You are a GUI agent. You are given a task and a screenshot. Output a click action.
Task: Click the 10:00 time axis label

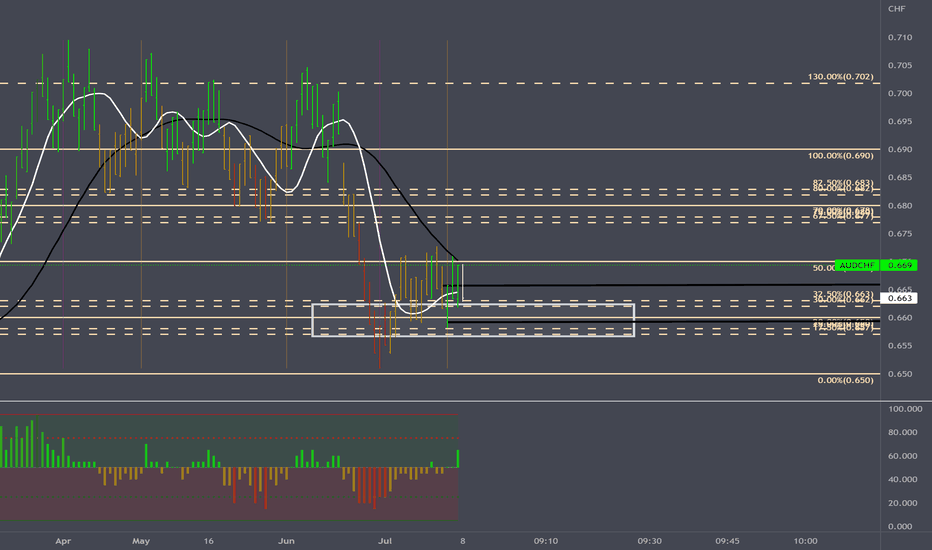(x=805, y=541)
